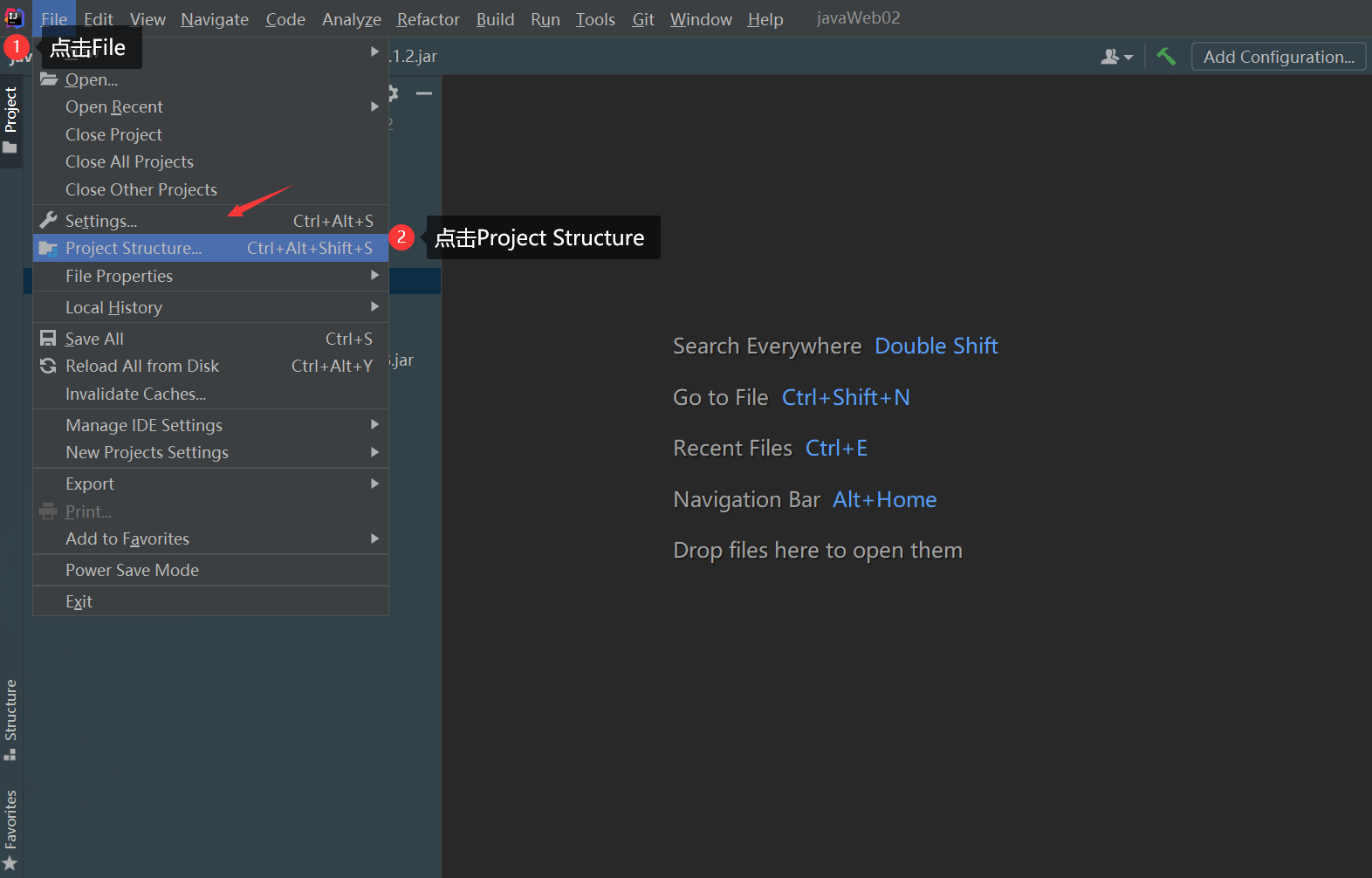Image resolution: width=1372 pixels, height=878 pixels.
Task: Choose Open... from File menu
Action: pyautogui.click(x=210, y=79)
